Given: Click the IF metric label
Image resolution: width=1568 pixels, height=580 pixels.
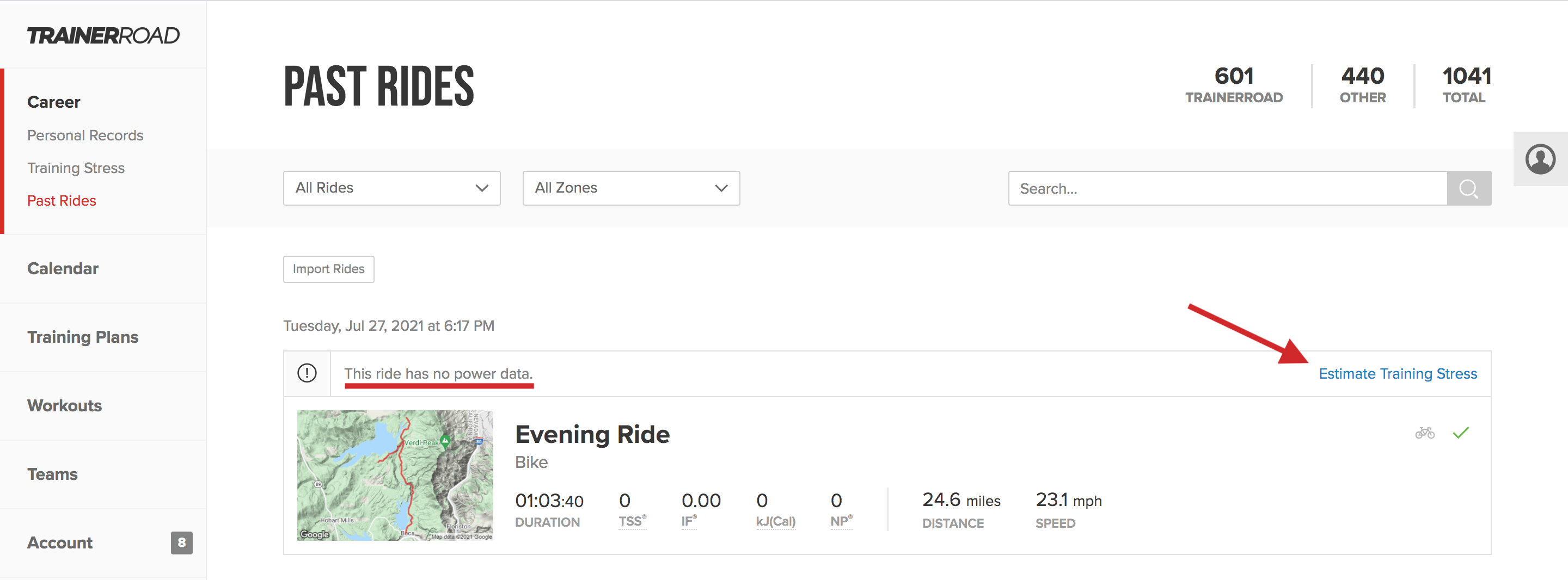Looking at the screenshot, I should point(689,521).
